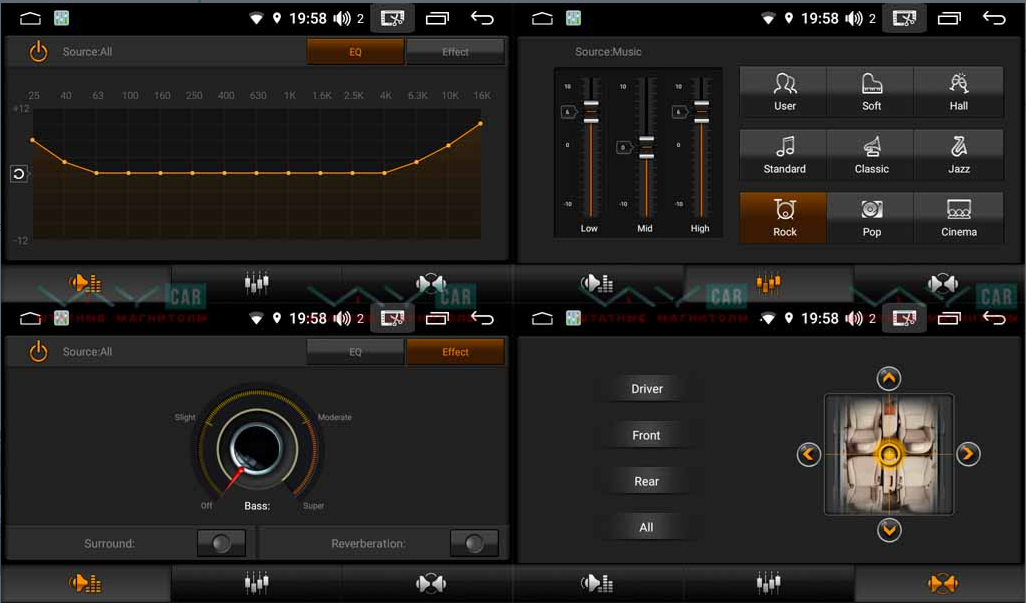Select the Rock sound preset
Image resolution: width=1026 pixels, height=603 pixels.
pos(784,217)
